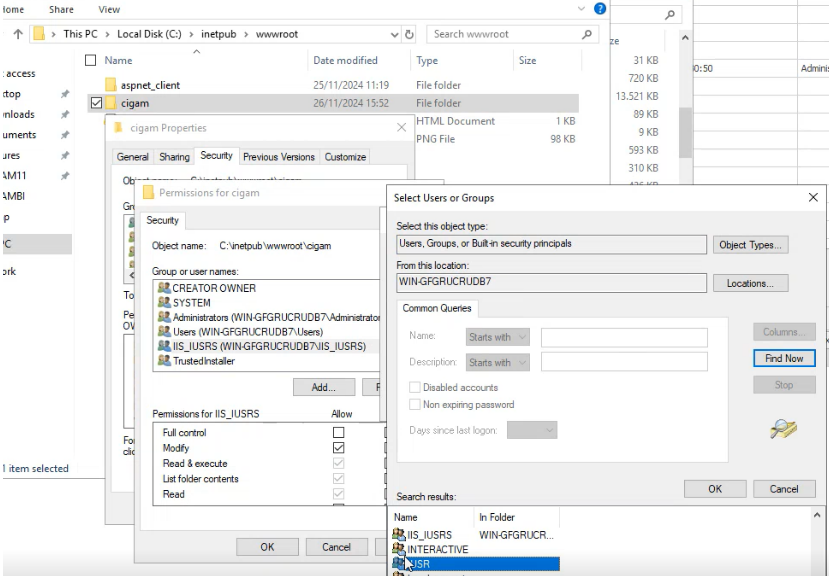
Task: Click Local Disk (C:) in address path
Action: tap(149, 34)
